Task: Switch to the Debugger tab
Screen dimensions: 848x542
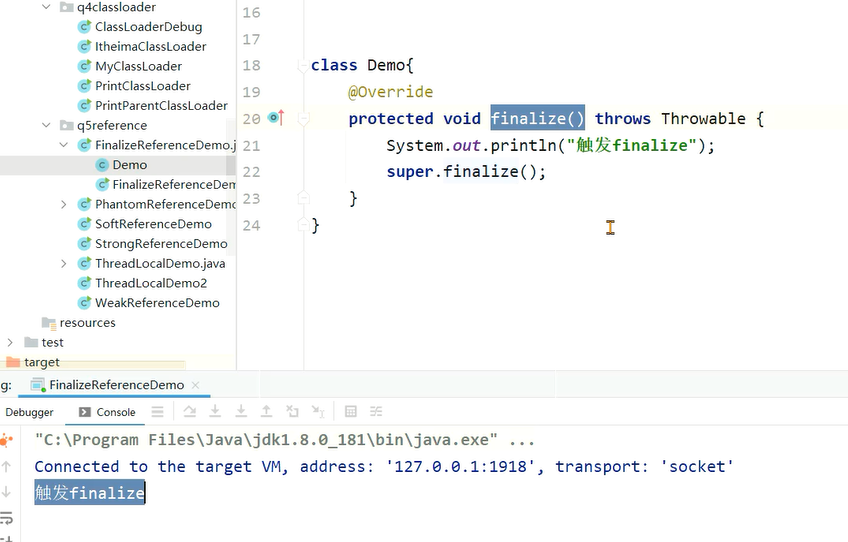Action: coord(30,412)
